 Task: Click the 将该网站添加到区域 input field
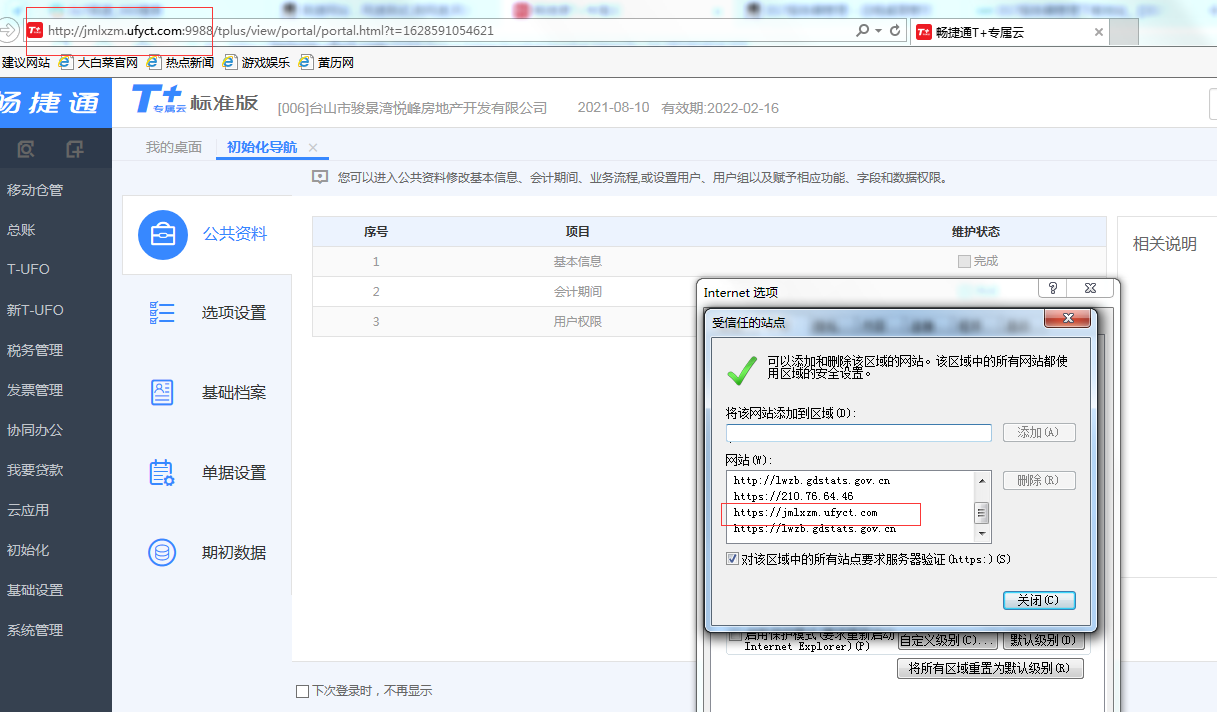pyautogui.click(x=859, y=433)
